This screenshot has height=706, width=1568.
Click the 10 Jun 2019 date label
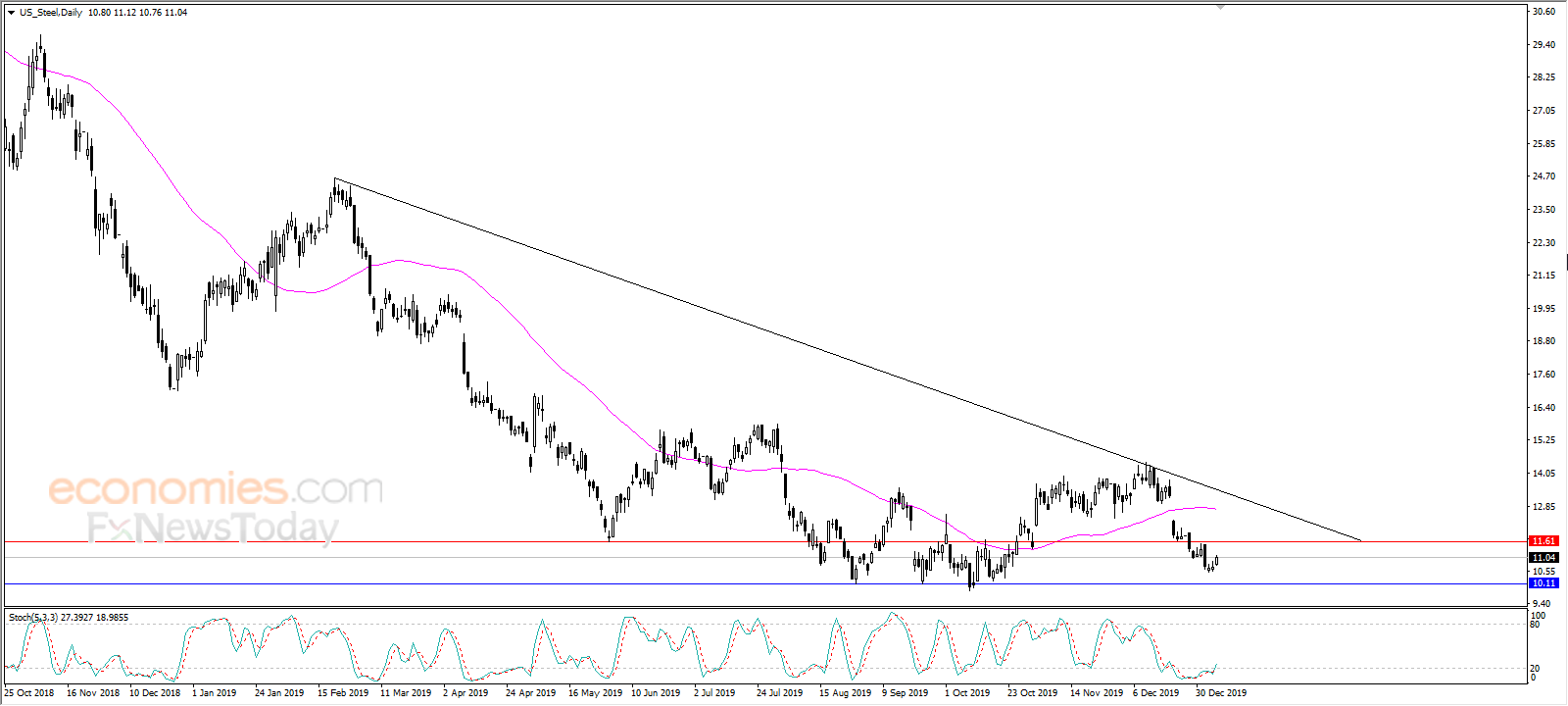(x=656, y=693)
